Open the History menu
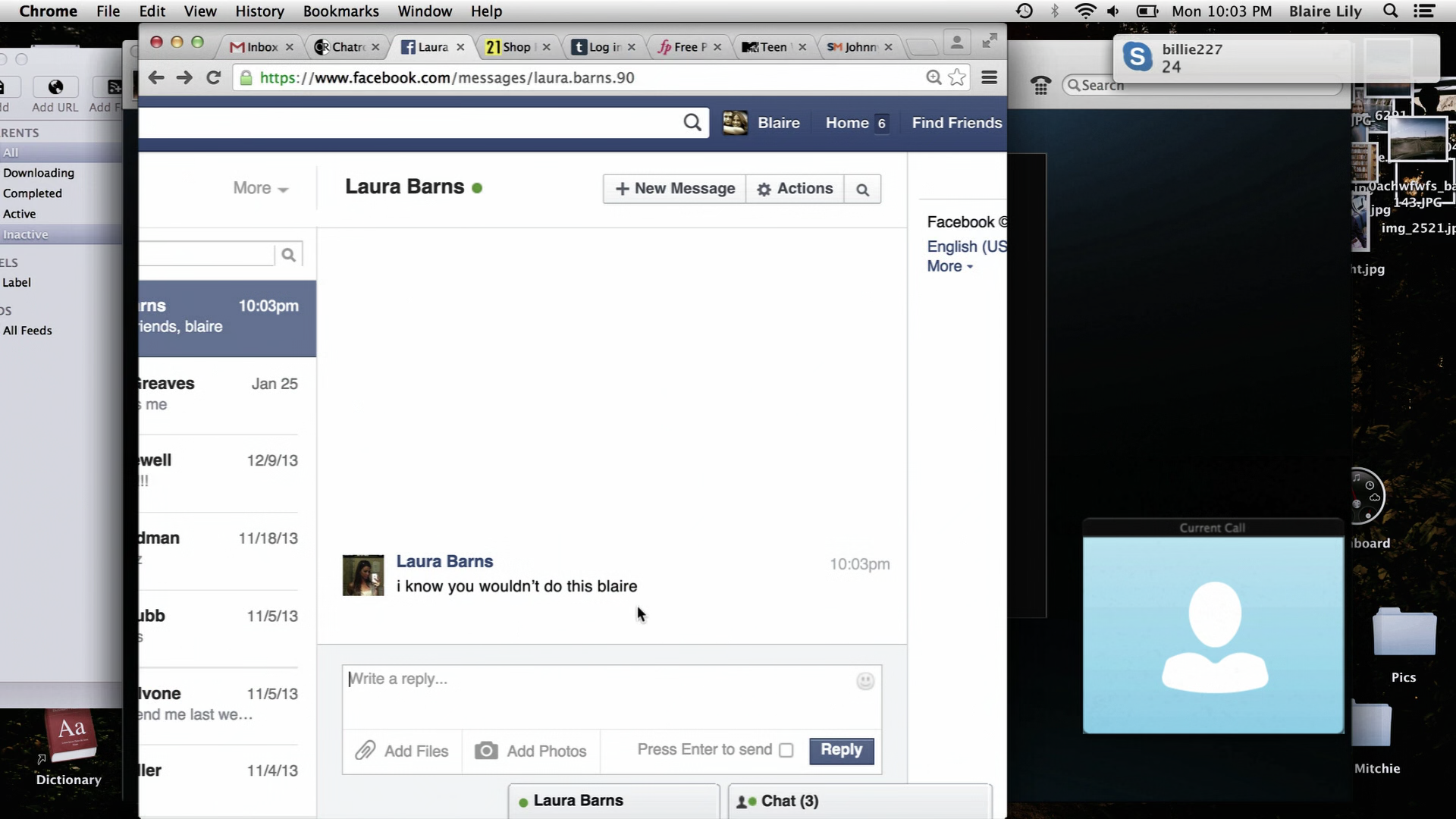This screenshot has height=819, width=1456. coord(259,11)
